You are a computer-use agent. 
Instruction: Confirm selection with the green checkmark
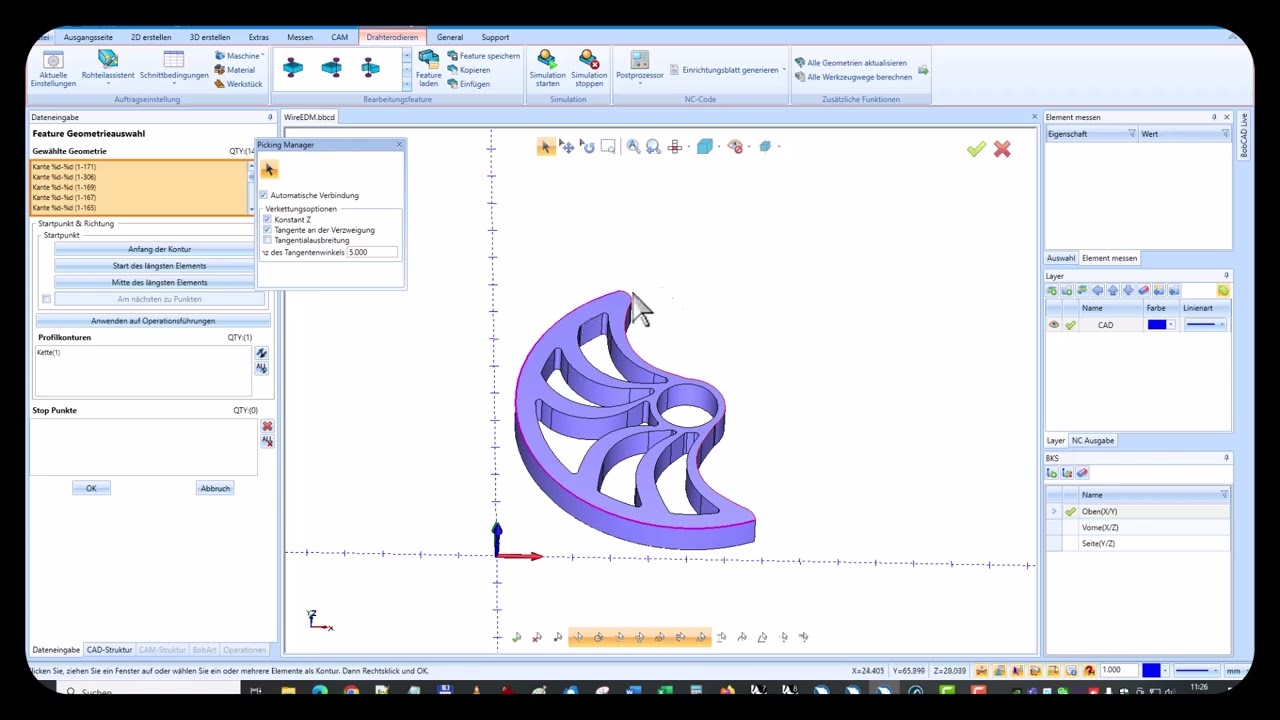pos(976,149)
